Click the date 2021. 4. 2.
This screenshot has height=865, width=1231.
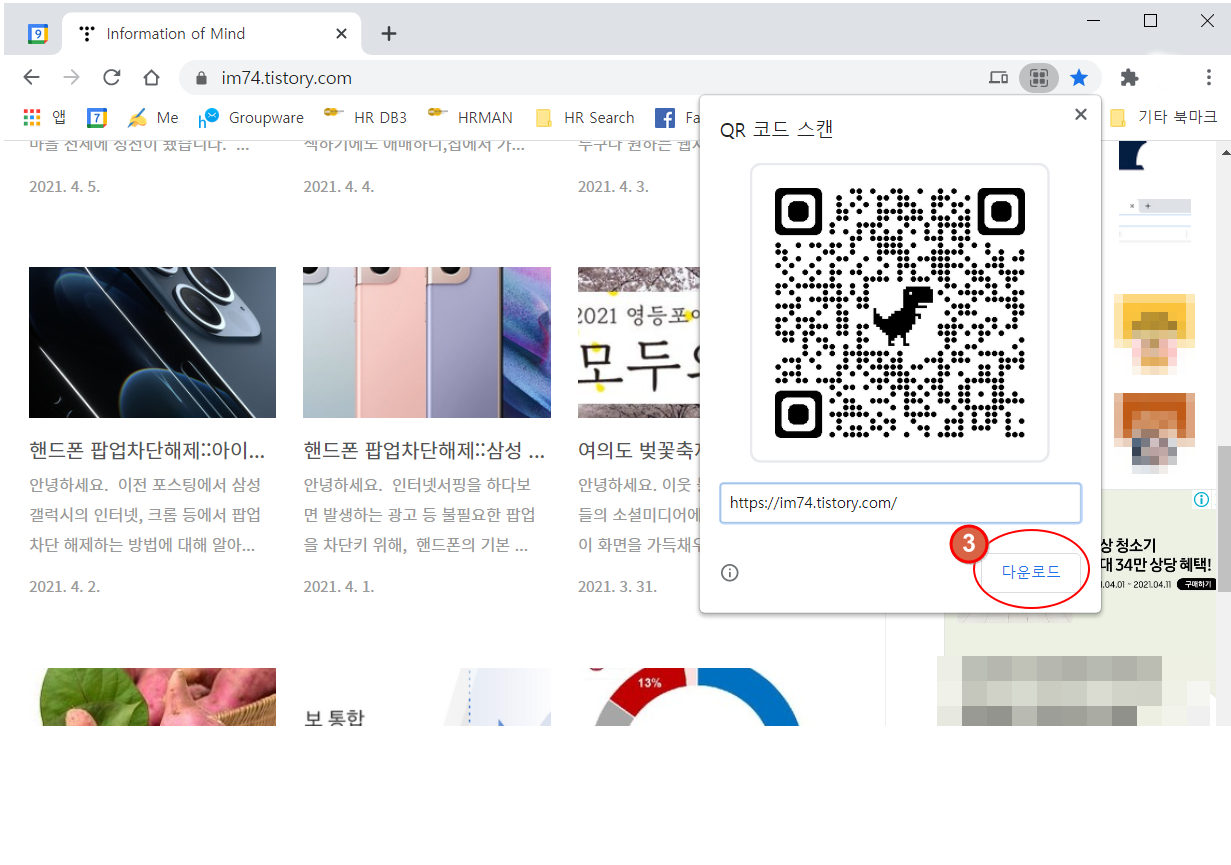(x=65, y=587)
